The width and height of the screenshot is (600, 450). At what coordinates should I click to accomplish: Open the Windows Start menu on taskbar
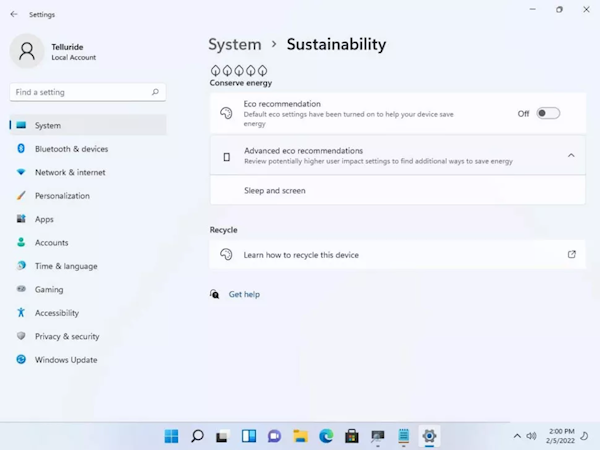point(171,436)
